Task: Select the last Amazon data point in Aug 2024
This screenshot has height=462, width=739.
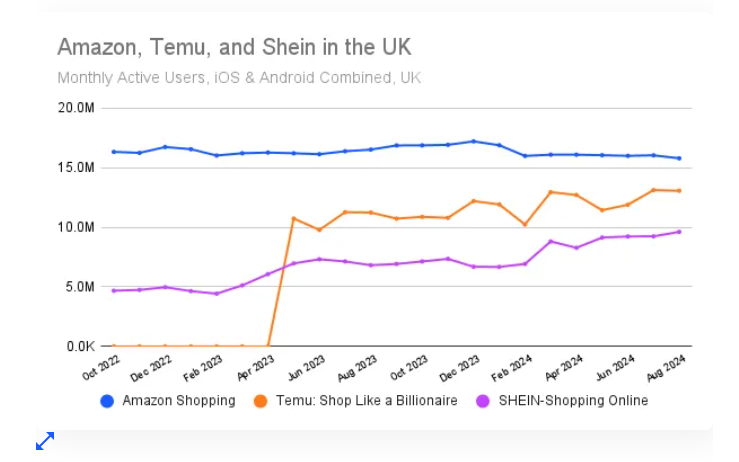Action: 679,158
